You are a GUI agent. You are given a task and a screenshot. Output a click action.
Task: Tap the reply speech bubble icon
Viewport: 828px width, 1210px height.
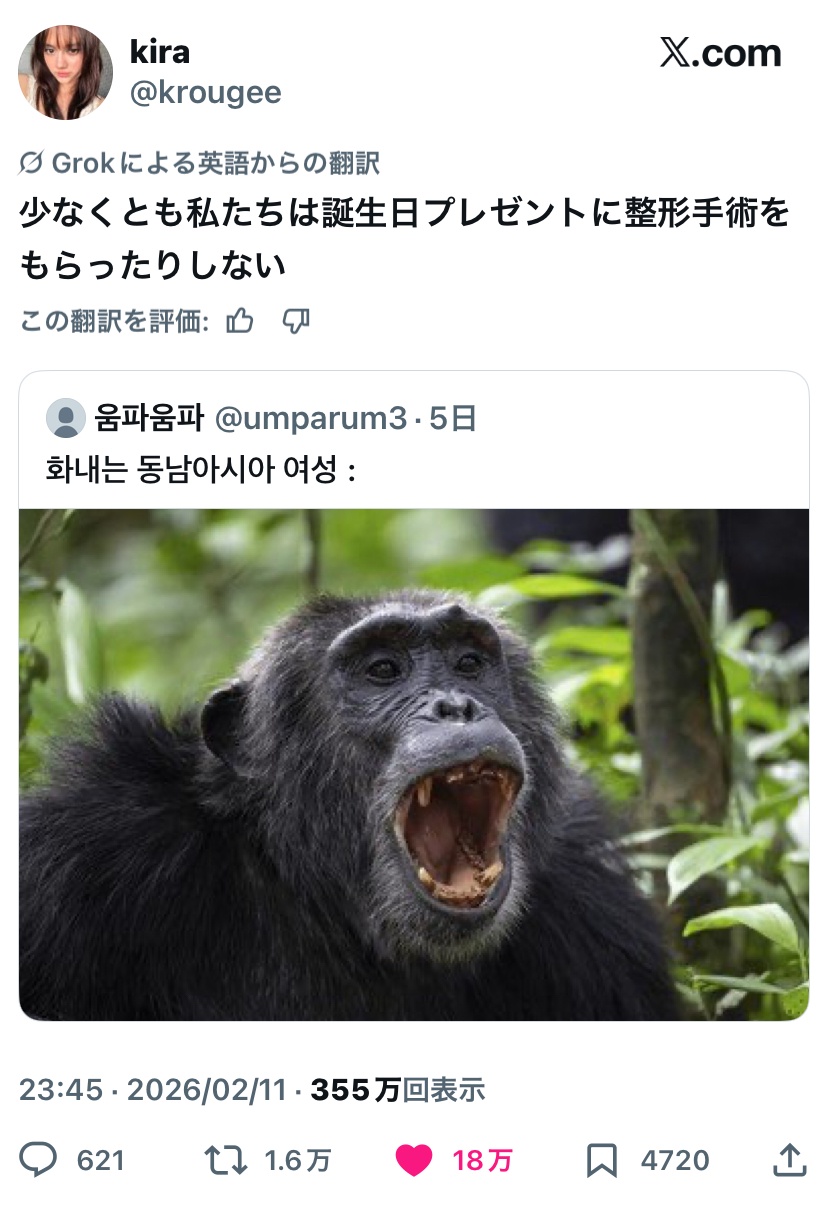point(38,1159)
